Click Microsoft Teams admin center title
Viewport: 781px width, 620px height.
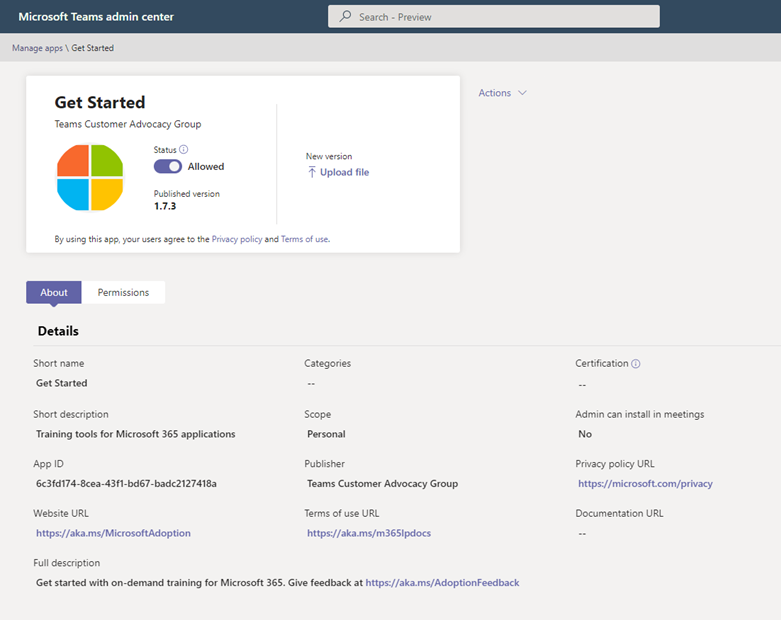click(96, 16)
